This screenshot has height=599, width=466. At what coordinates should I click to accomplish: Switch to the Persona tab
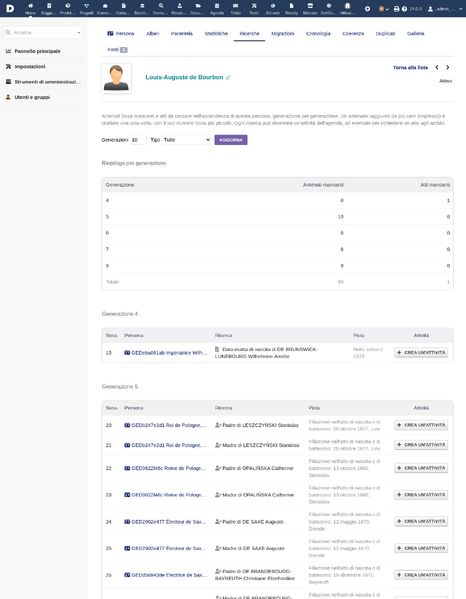pyautogui.click(x=121, y=34)
